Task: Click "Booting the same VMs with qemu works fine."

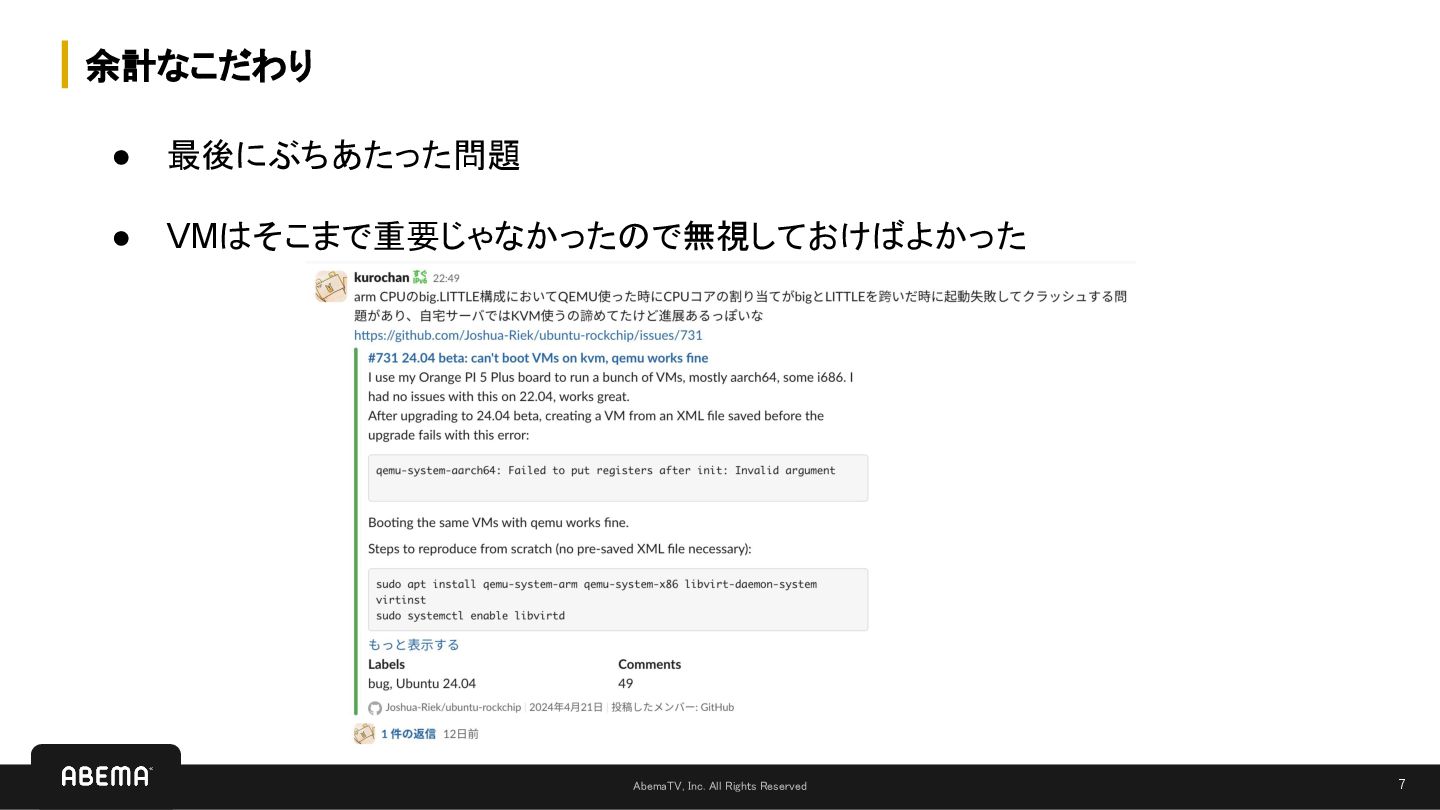Action: tap(498, 522)
